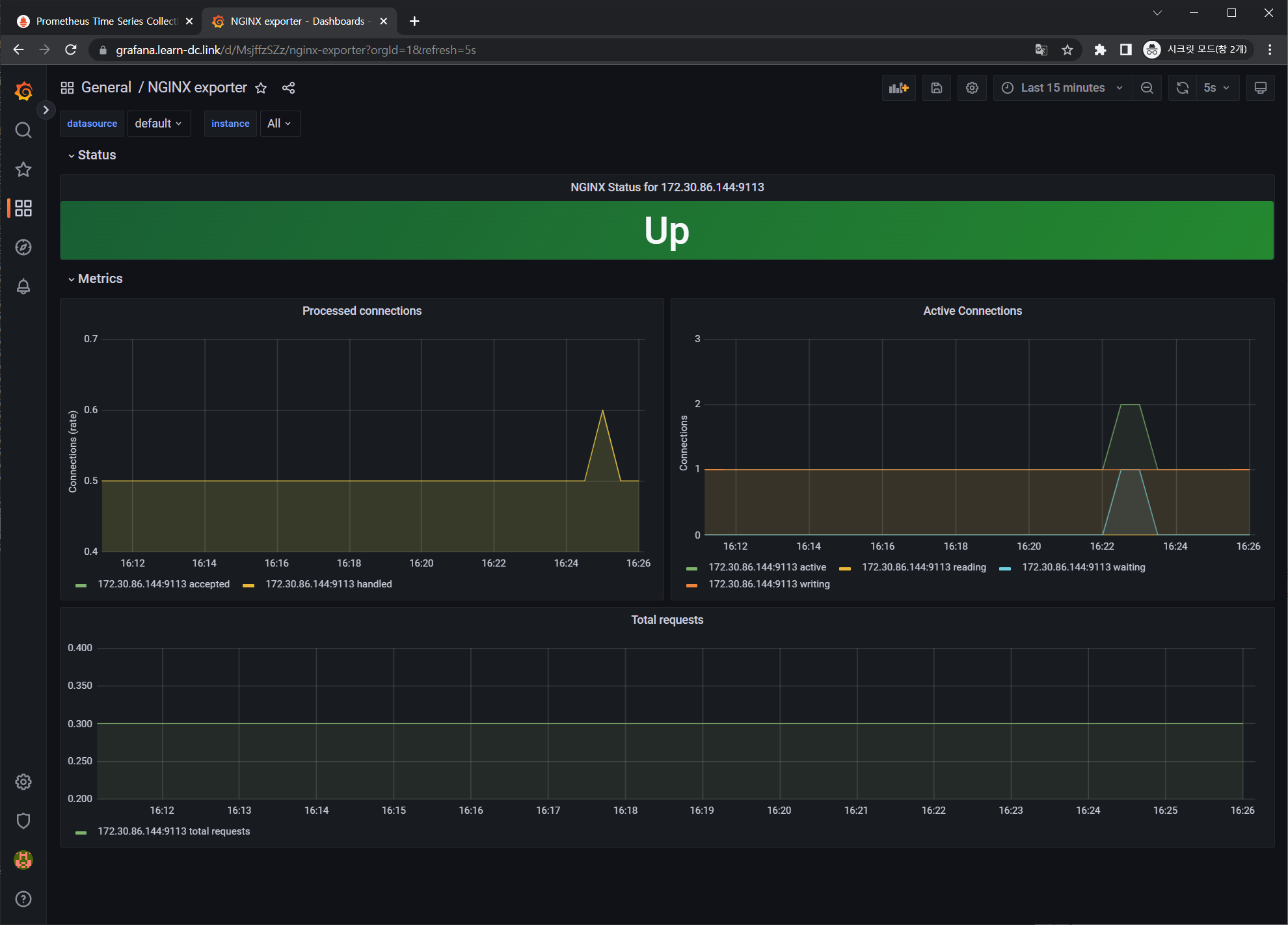Open the datasource default dropdown
1288x925 pixels.
(159, 124)
